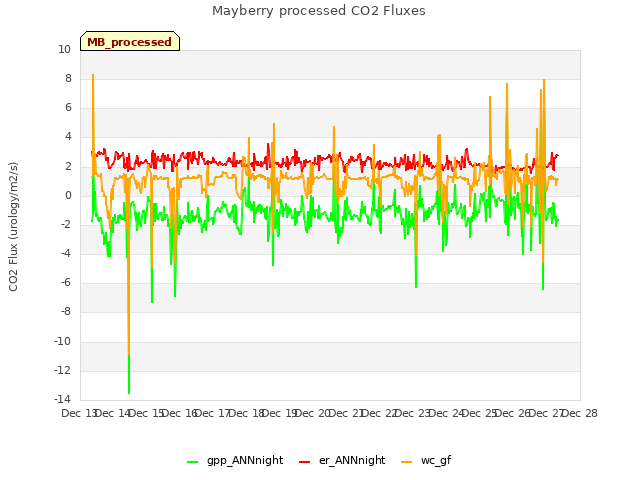Click the y-axis value -6
This screenshot has height=480, width=640.
pyautogui.click(x=65, y=282)
